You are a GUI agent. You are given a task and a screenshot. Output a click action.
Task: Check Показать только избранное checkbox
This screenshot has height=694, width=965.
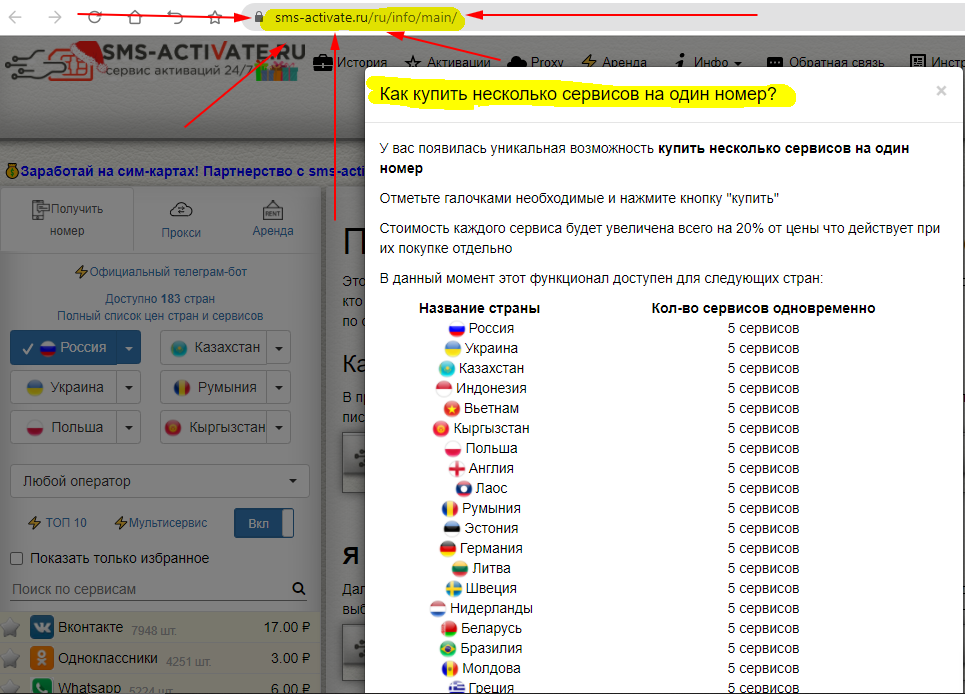17,559
